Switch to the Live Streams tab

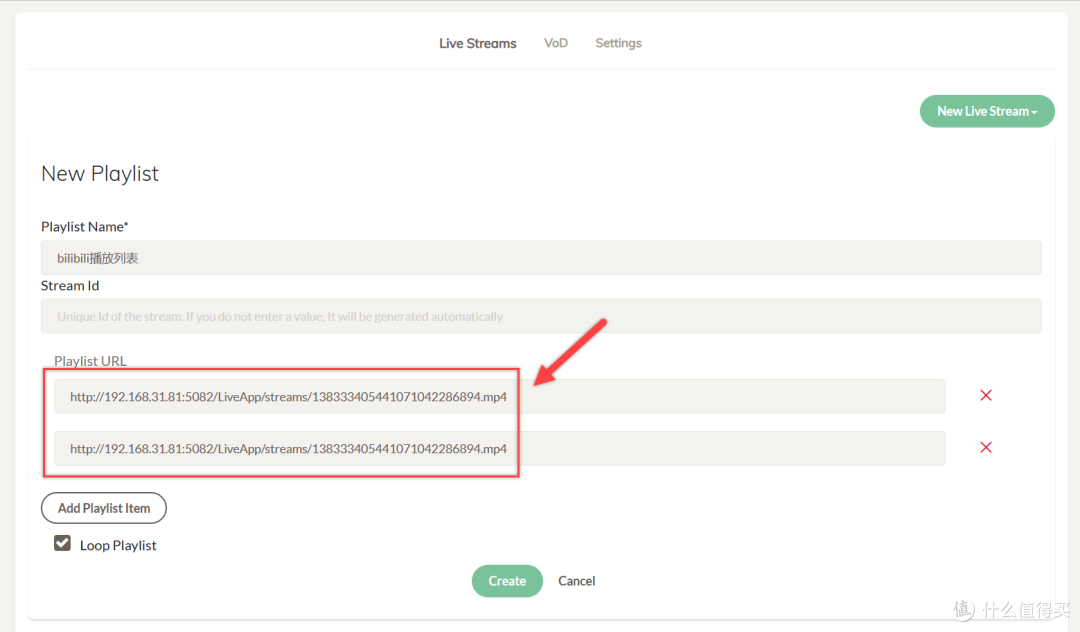pyautogui.click(x=478, y=43)
